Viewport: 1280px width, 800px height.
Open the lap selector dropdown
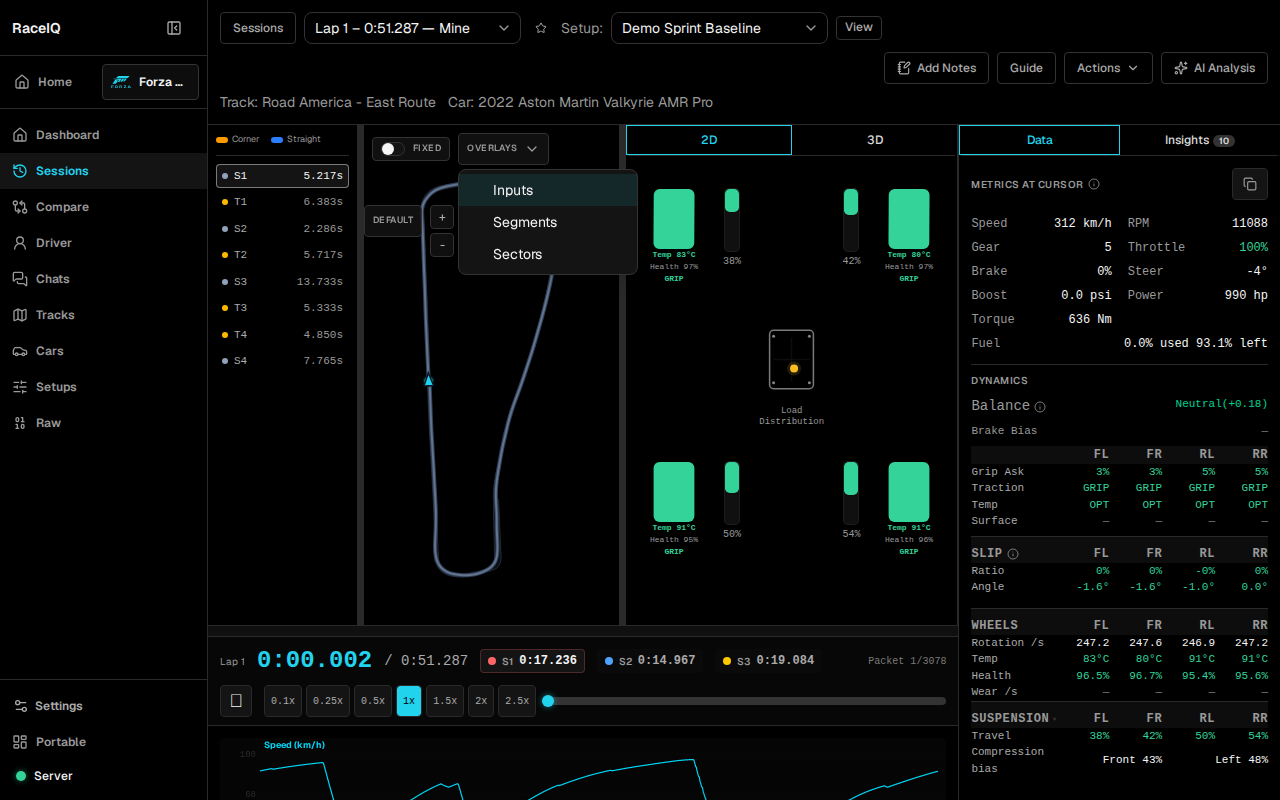point(412,28)
